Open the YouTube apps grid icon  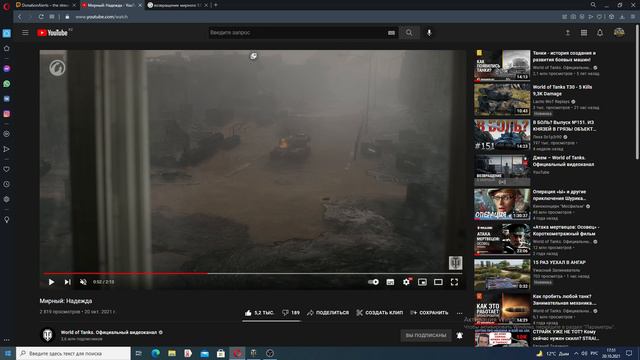coord(584,33)
